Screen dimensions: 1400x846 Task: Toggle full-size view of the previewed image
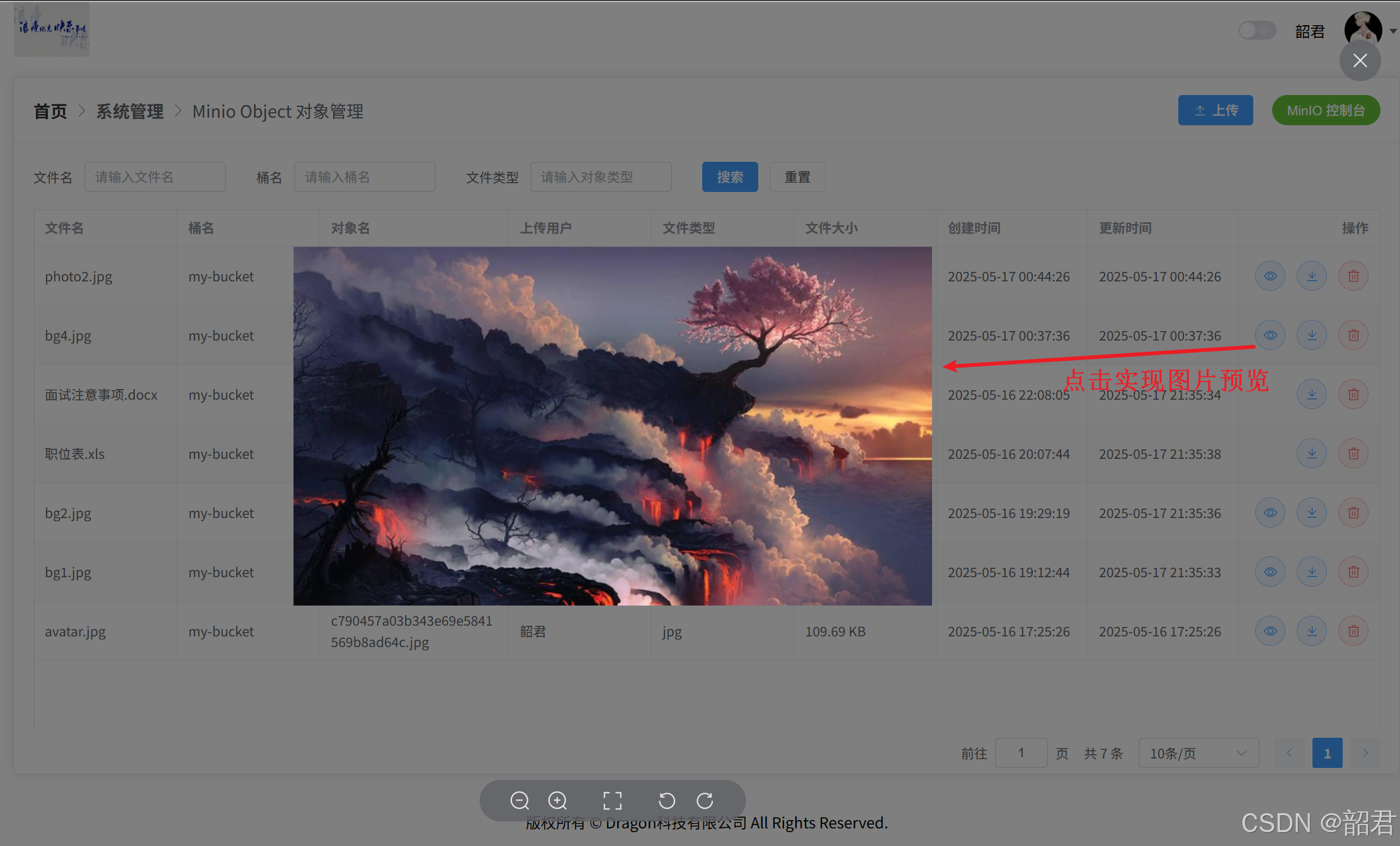612,801
